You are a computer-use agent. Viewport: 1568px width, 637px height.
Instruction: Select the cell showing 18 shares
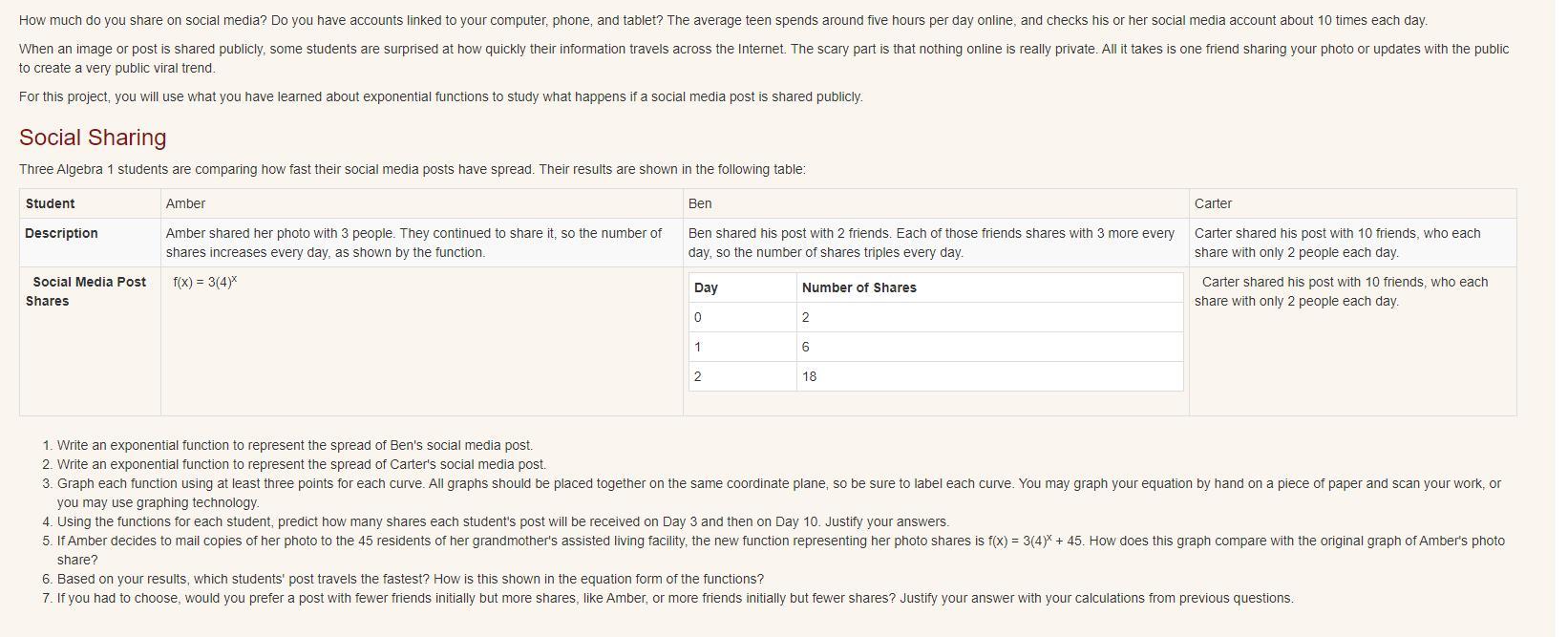pyautogui.click(x=809, y=376)
